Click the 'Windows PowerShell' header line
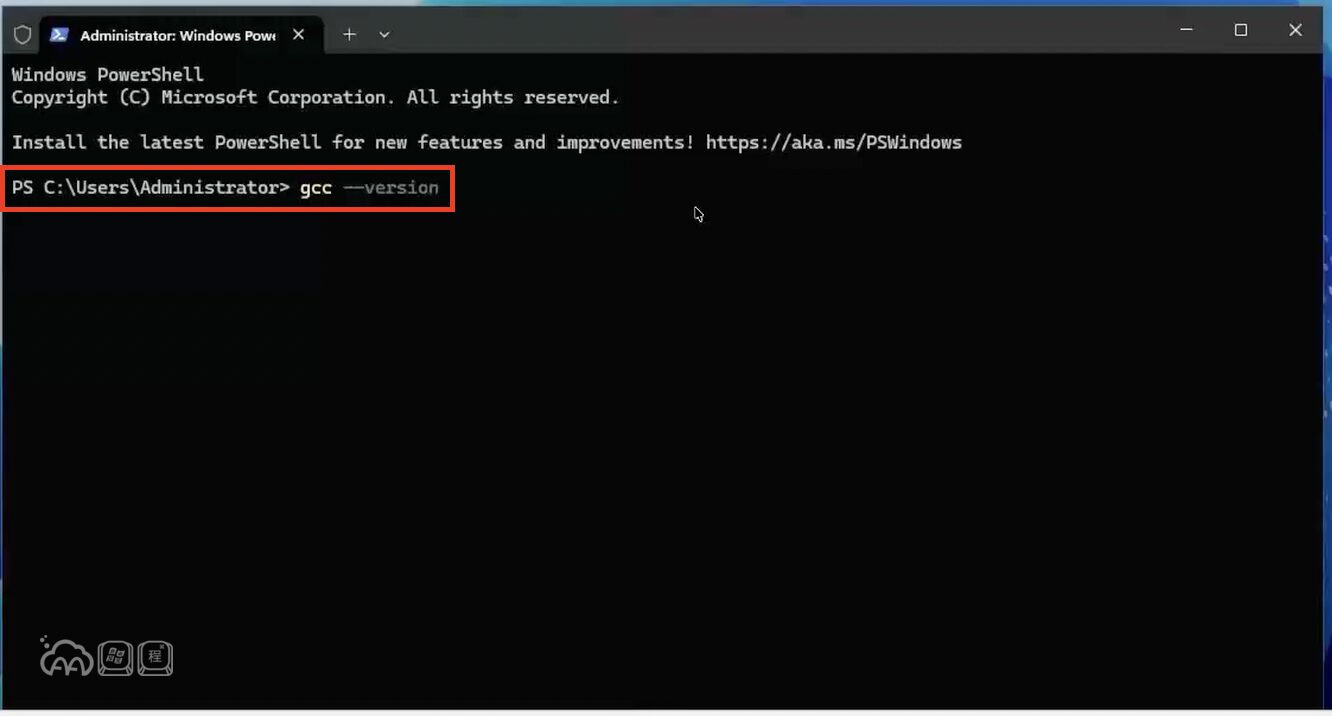The image size is (1332, 716). (x=108, y=74)
